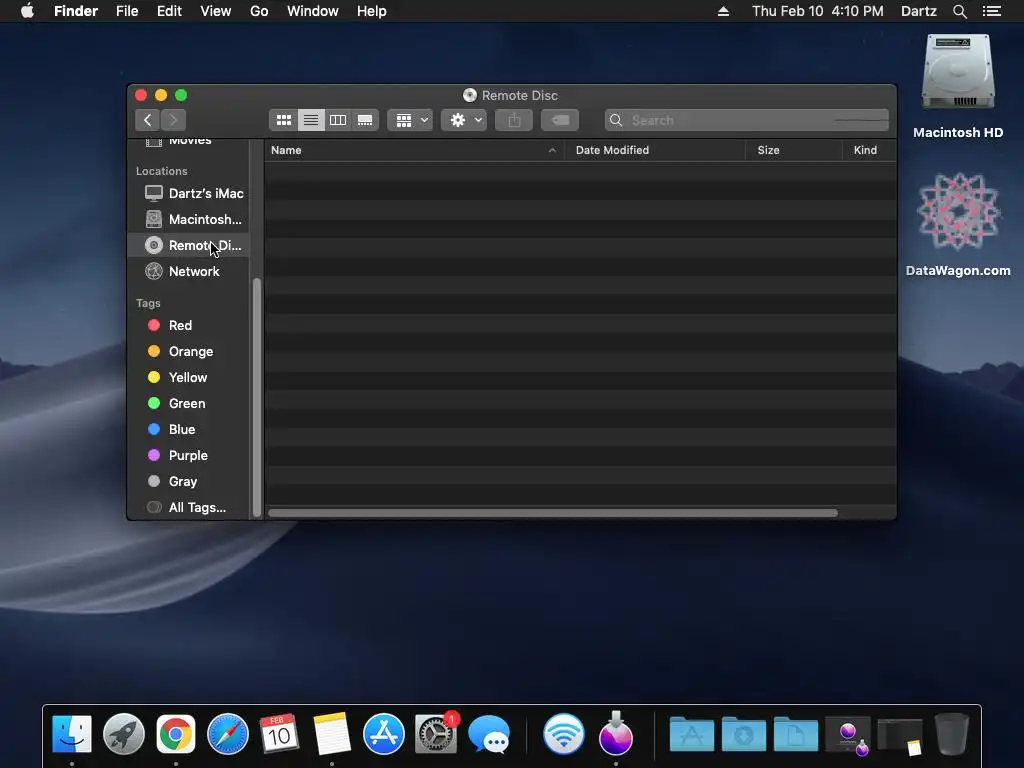Click the Share toolbar button
Image resolution: width=1024 pixels, height=768 pixels.
point(514,120)
